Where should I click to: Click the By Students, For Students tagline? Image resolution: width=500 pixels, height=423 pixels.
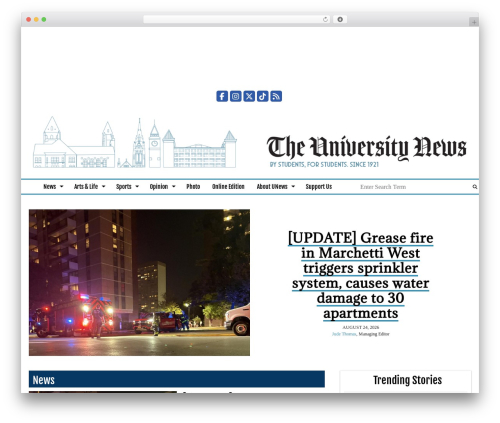[324, 165]
